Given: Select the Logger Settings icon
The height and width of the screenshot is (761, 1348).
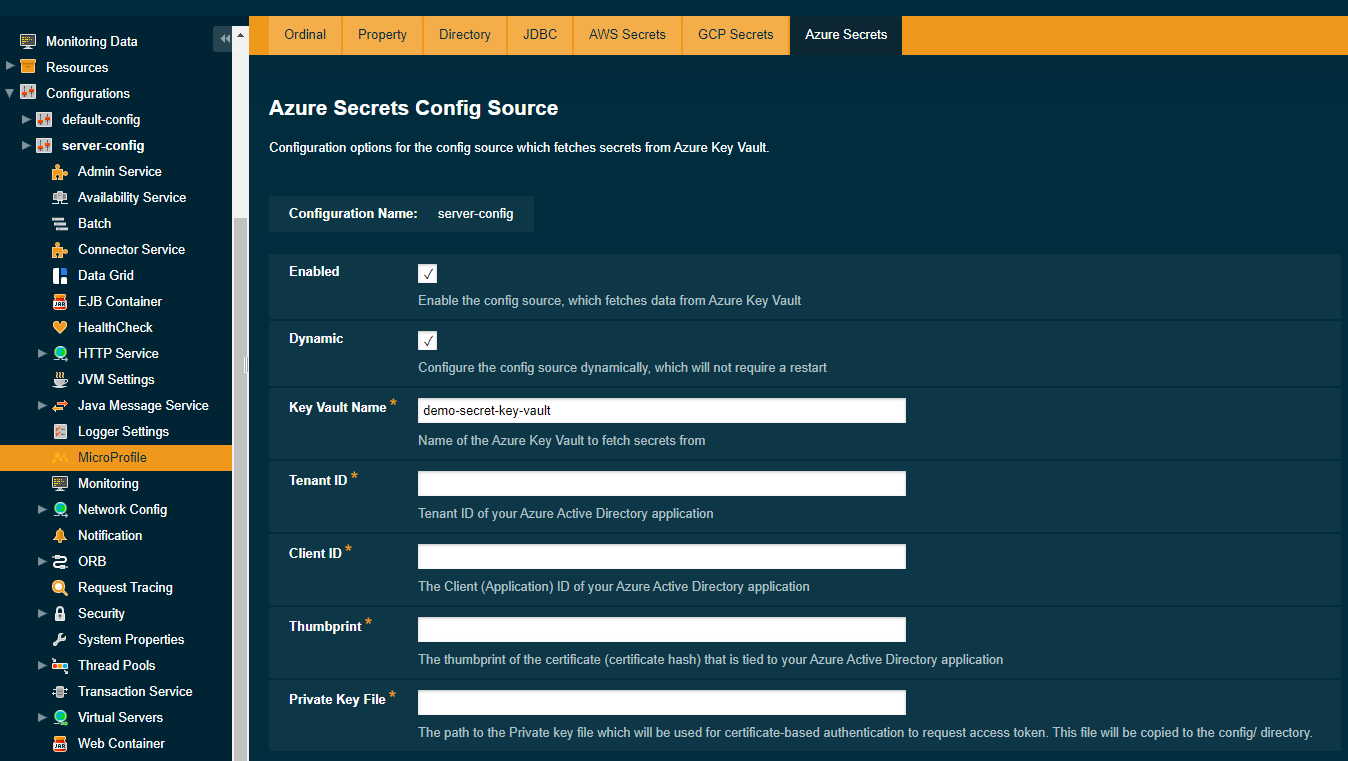Looking at the screenshot, I should coord(60,431).
